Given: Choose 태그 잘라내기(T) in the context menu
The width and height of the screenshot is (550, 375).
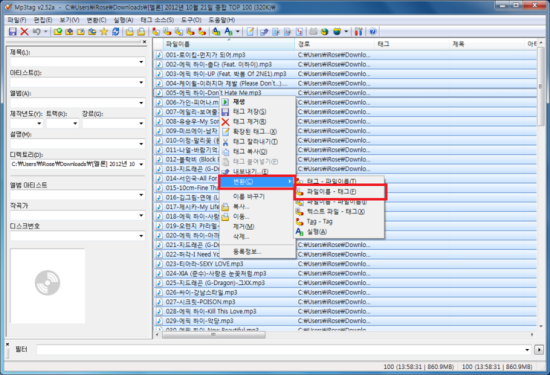Looking at the screenshot, I should [257, 142].
